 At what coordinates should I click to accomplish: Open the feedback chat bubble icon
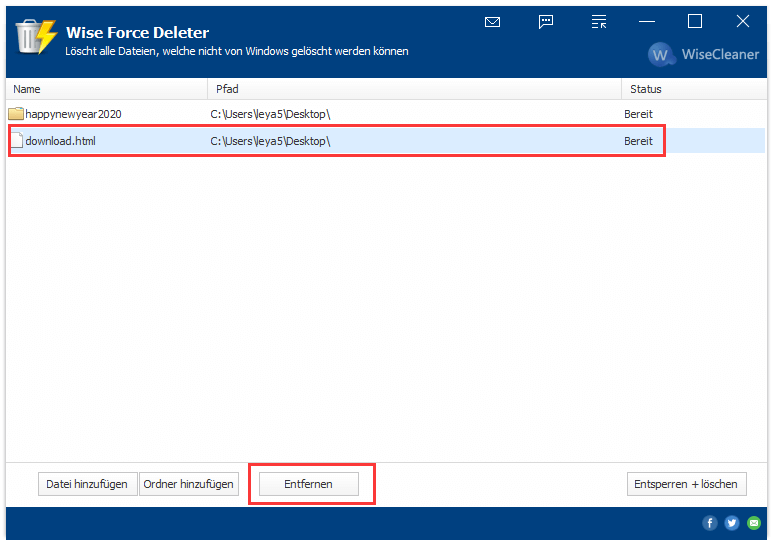pyautogui.click(x=546, y=22)
